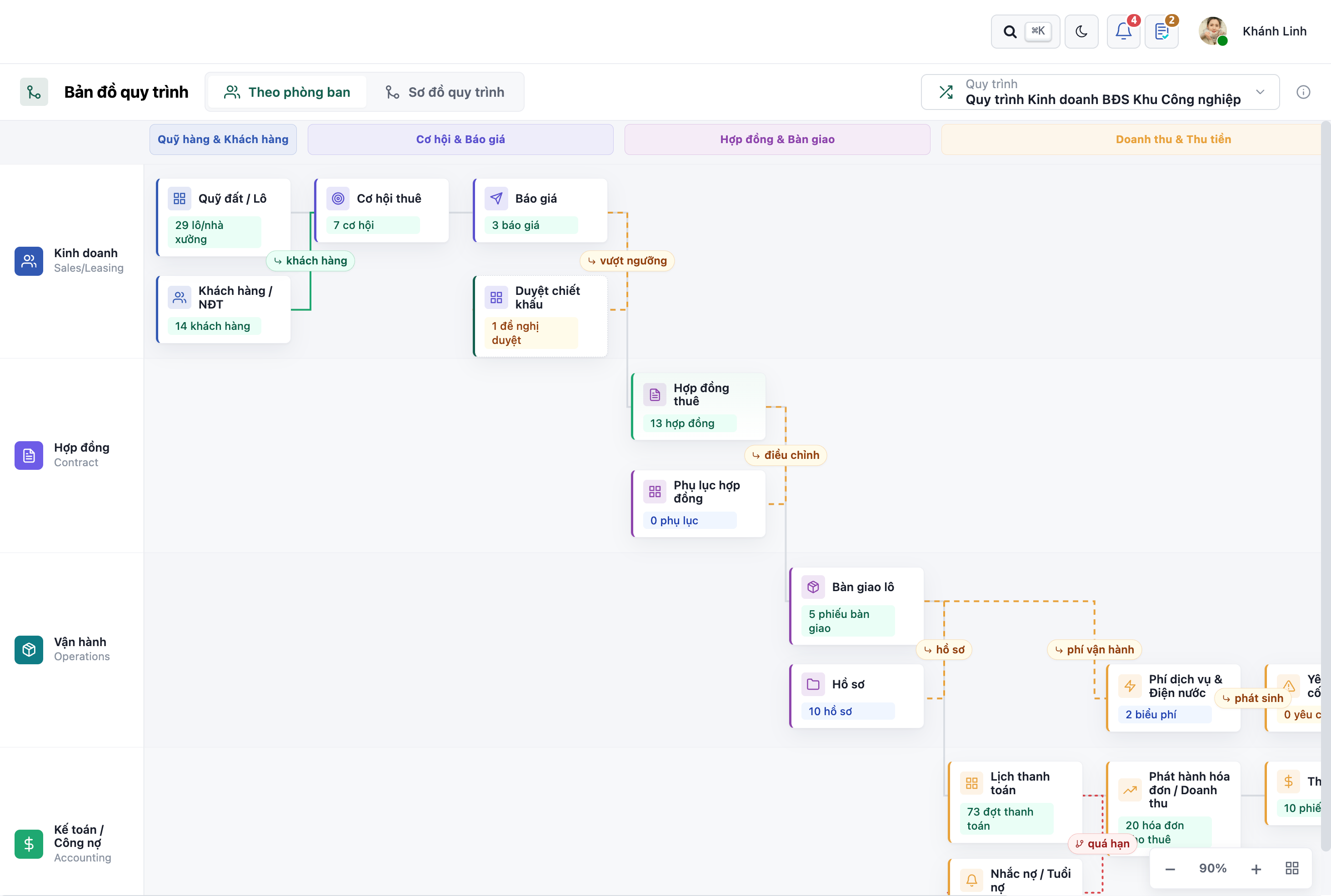
Task: Open Khánh Linh profile avatar
Action: (1213, 31)
